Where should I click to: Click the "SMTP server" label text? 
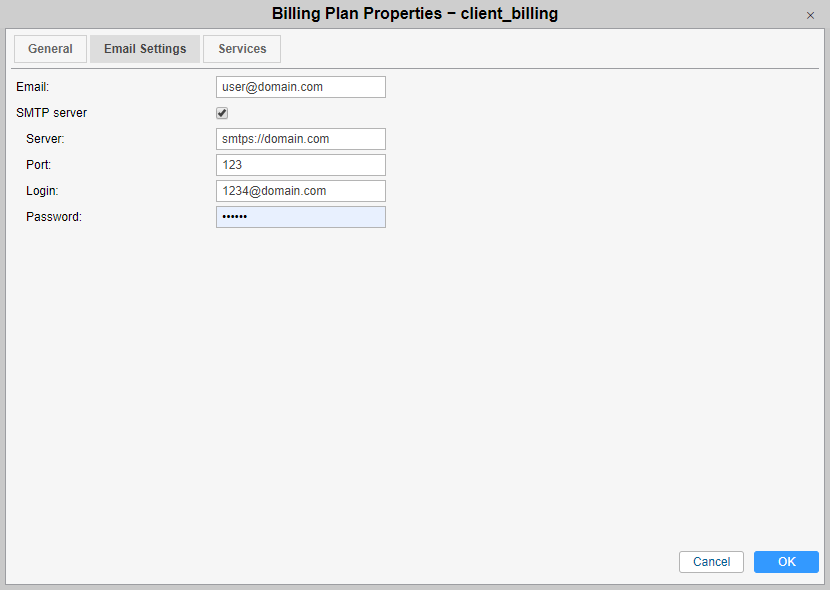(51, 113)
